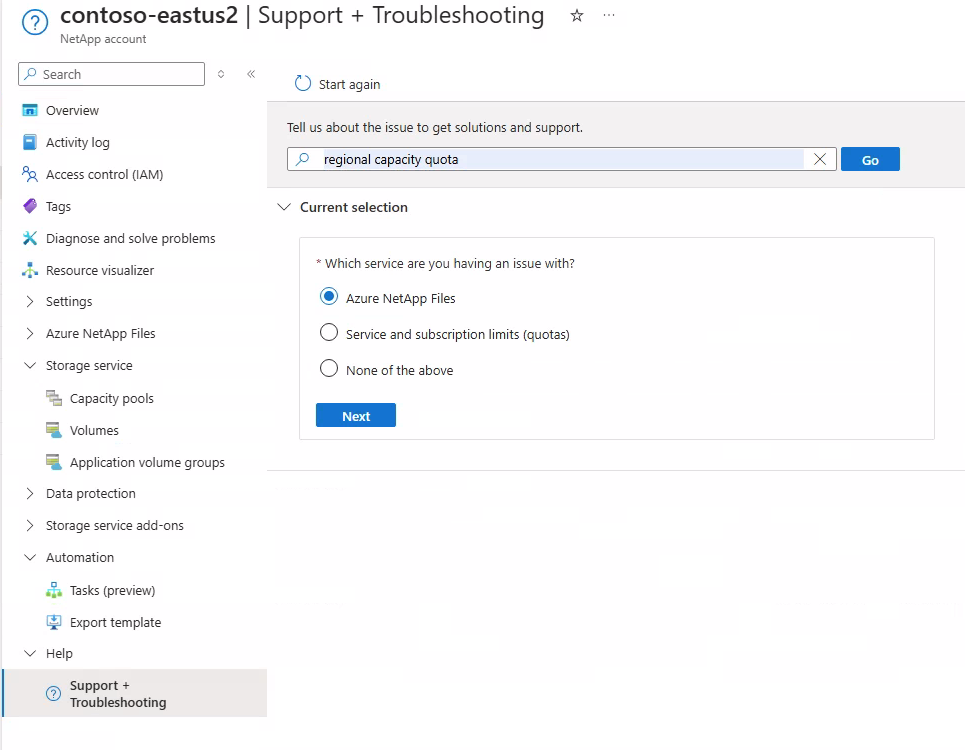This screenshot has height=750, width=965.
Task: Click the Overview icon in the sidebar
Action: [x=30, y=110]
